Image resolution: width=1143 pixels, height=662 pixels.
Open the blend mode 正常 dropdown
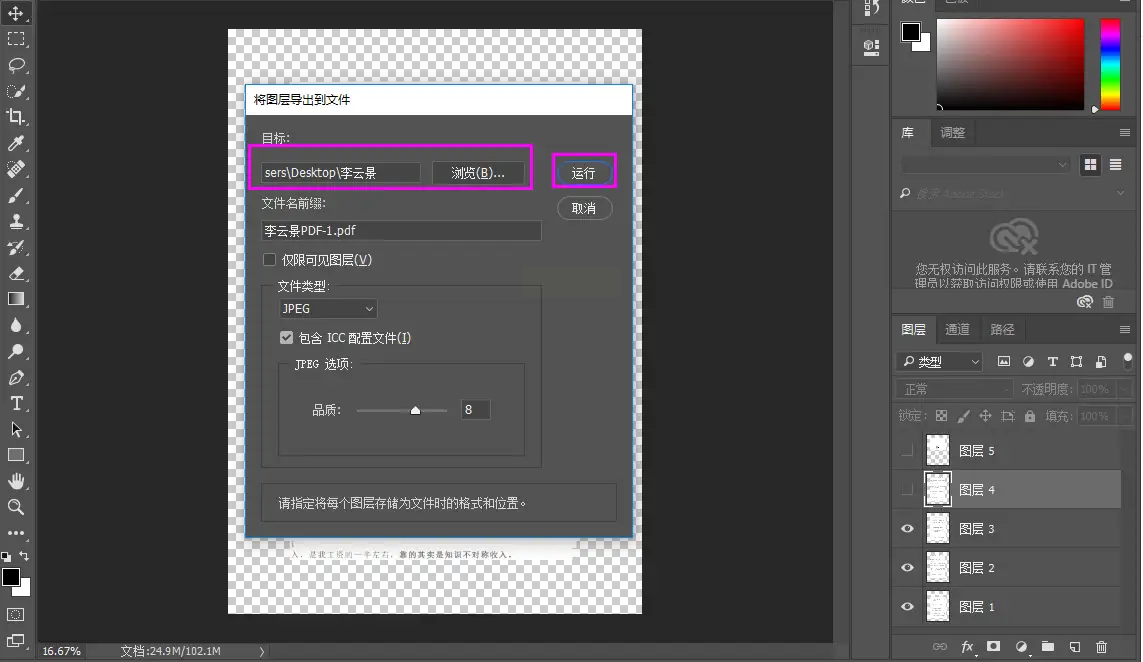coord(956,389)
